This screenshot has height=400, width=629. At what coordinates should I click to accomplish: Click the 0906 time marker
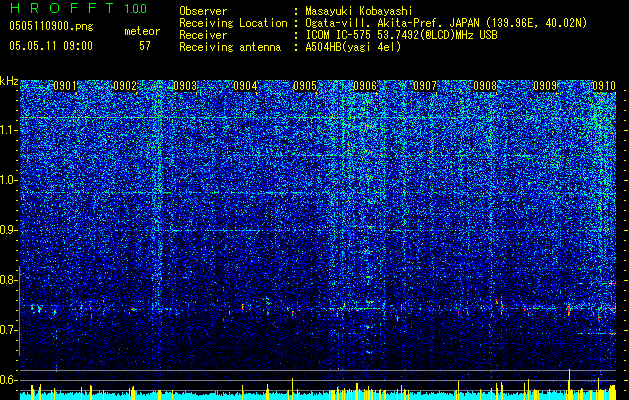coord(365,86)
